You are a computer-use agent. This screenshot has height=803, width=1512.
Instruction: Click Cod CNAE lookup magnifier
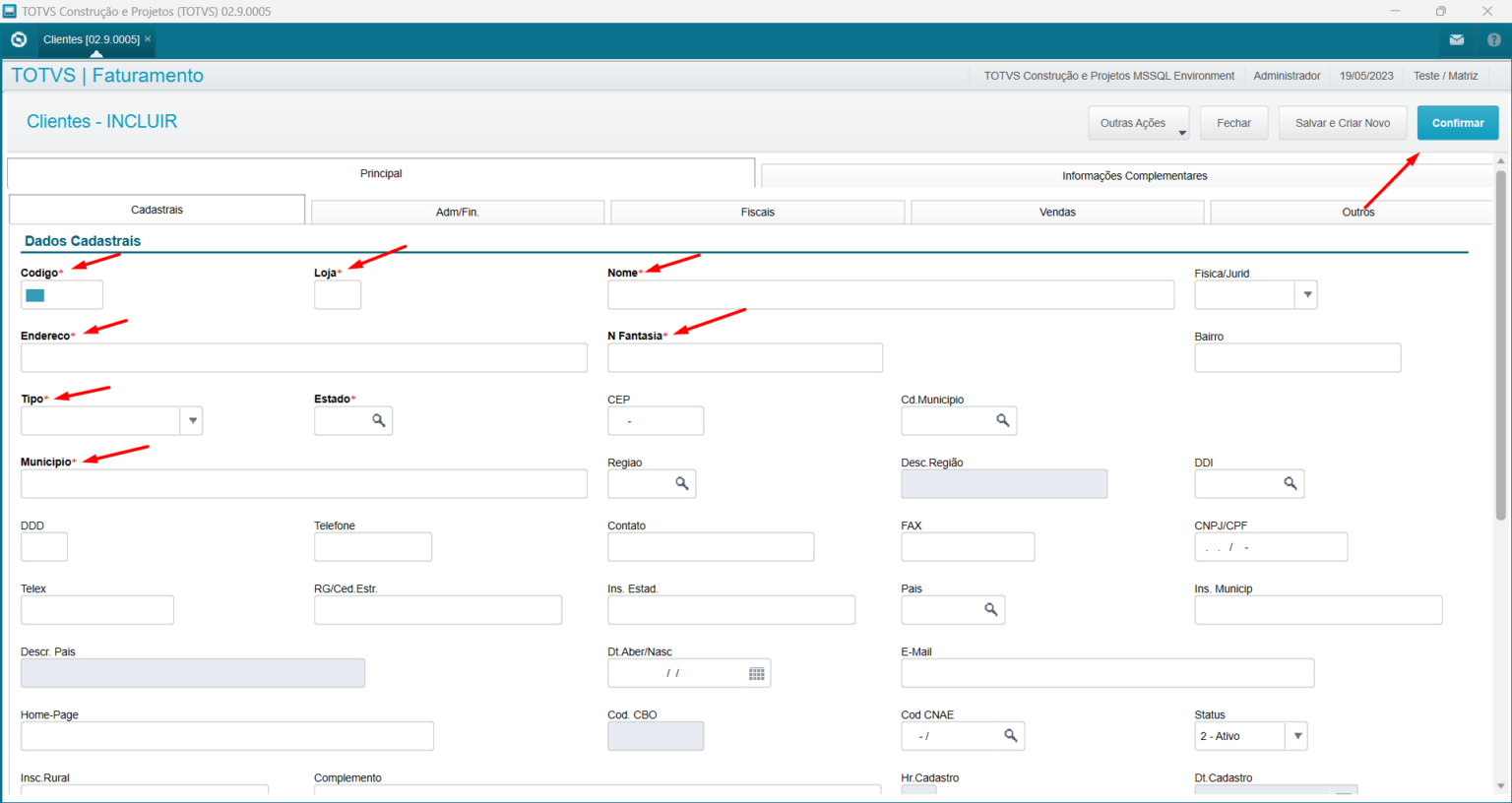point(1010,735)
